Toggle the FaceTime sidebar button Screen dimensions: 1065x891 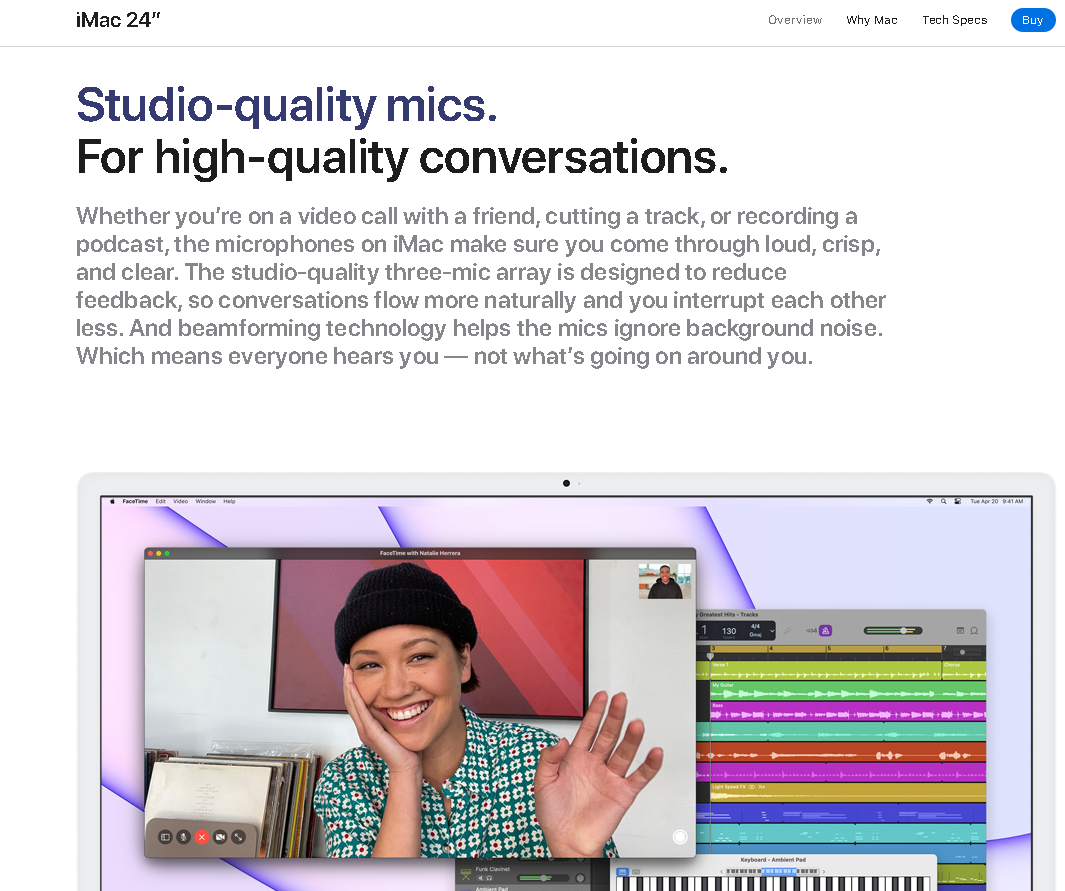click(x=165, y=837)
